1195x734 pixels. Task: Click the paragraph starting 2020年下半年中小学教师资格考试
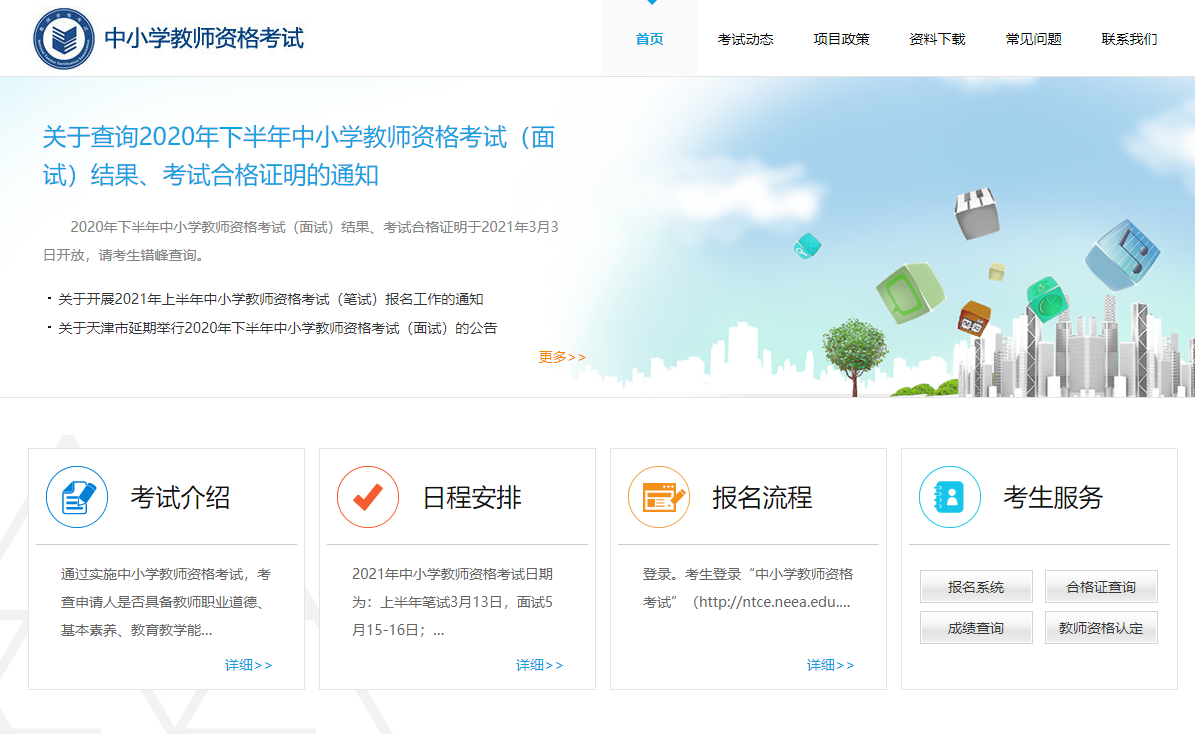[301, 241]
